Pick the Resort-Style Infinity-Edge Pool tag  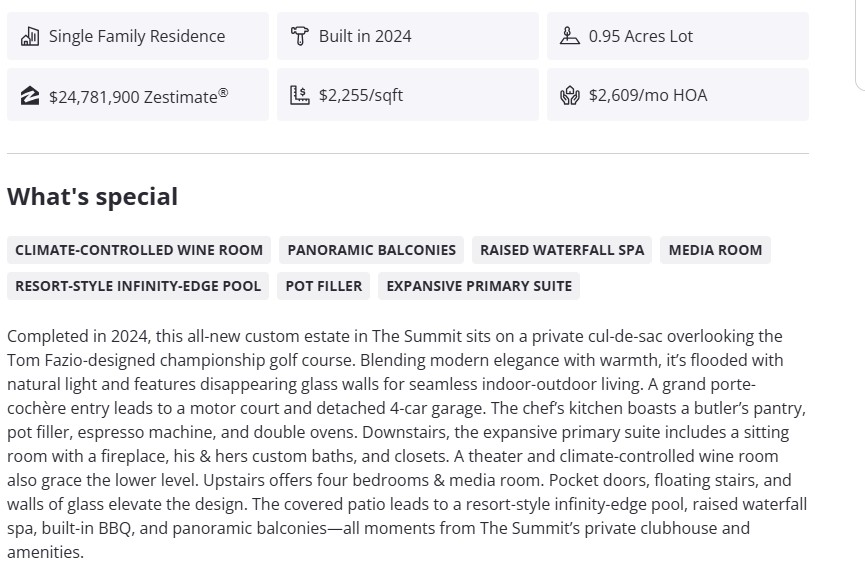[x=138, y=286]
